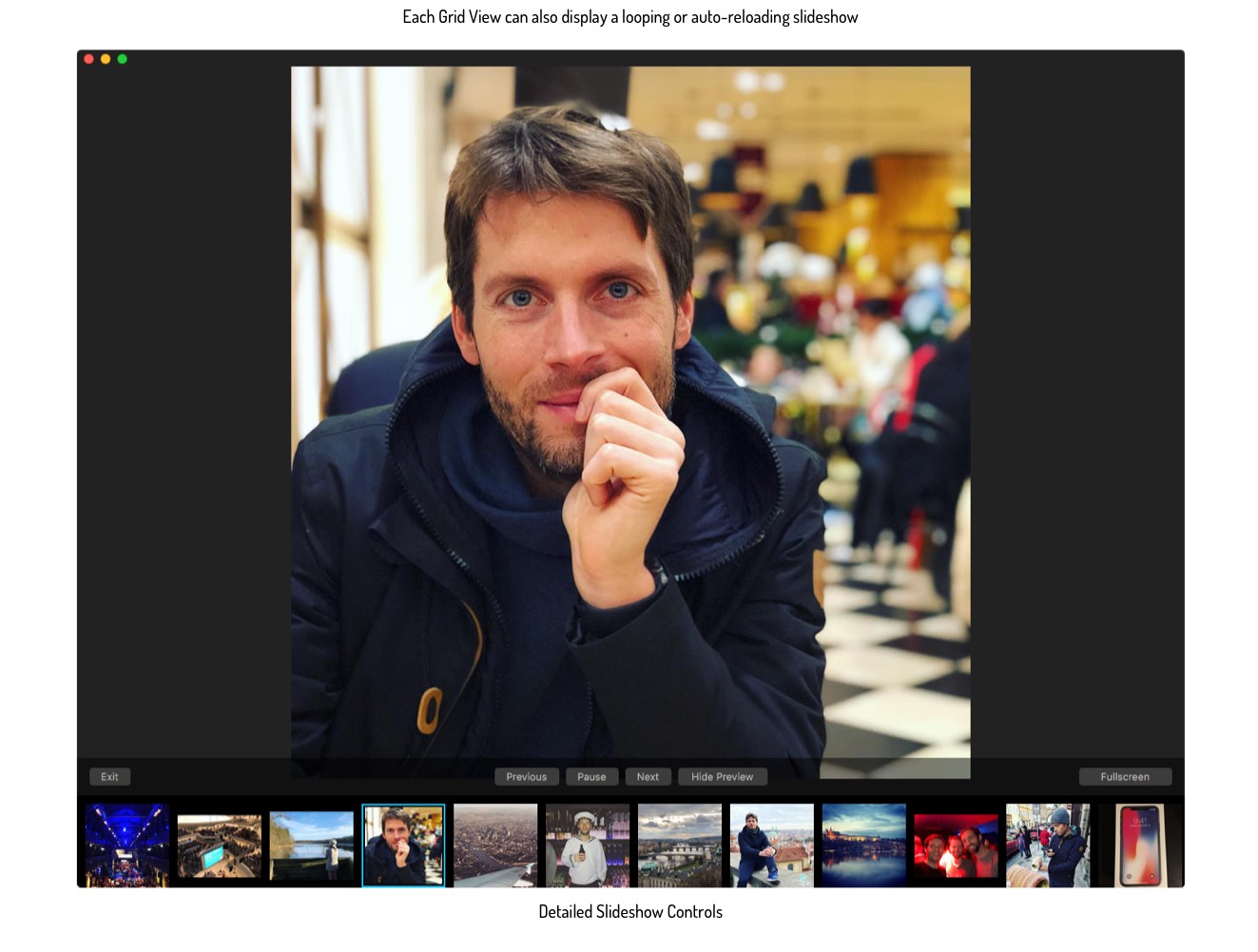Viewport: 1258px width, 952px height.
Task: Select the man sitting above rooftops thumbnail
Action: 772,845
